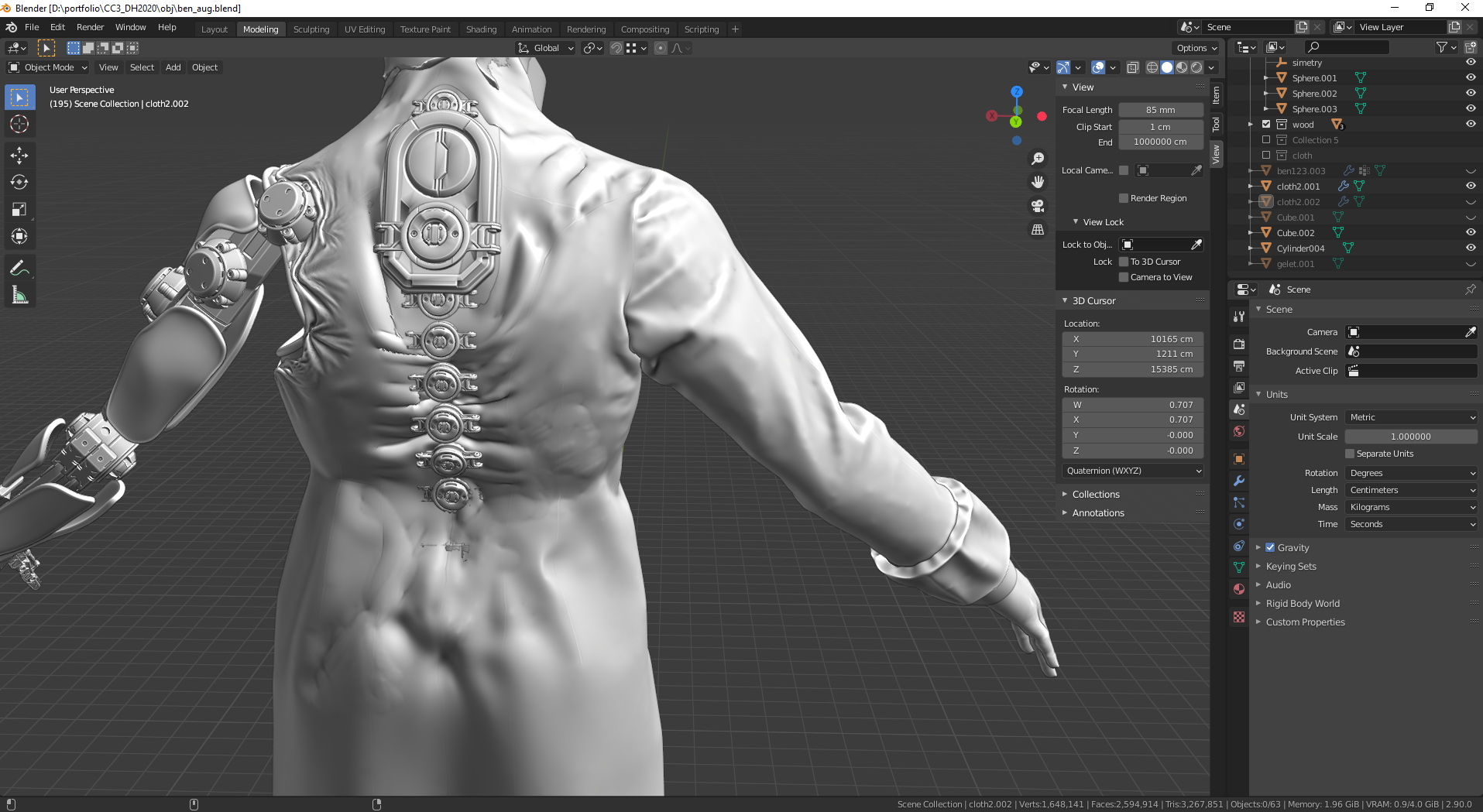
Task: Enable Camera to View checkbox
Action: pyautogui.click(x=1124, y=277)
